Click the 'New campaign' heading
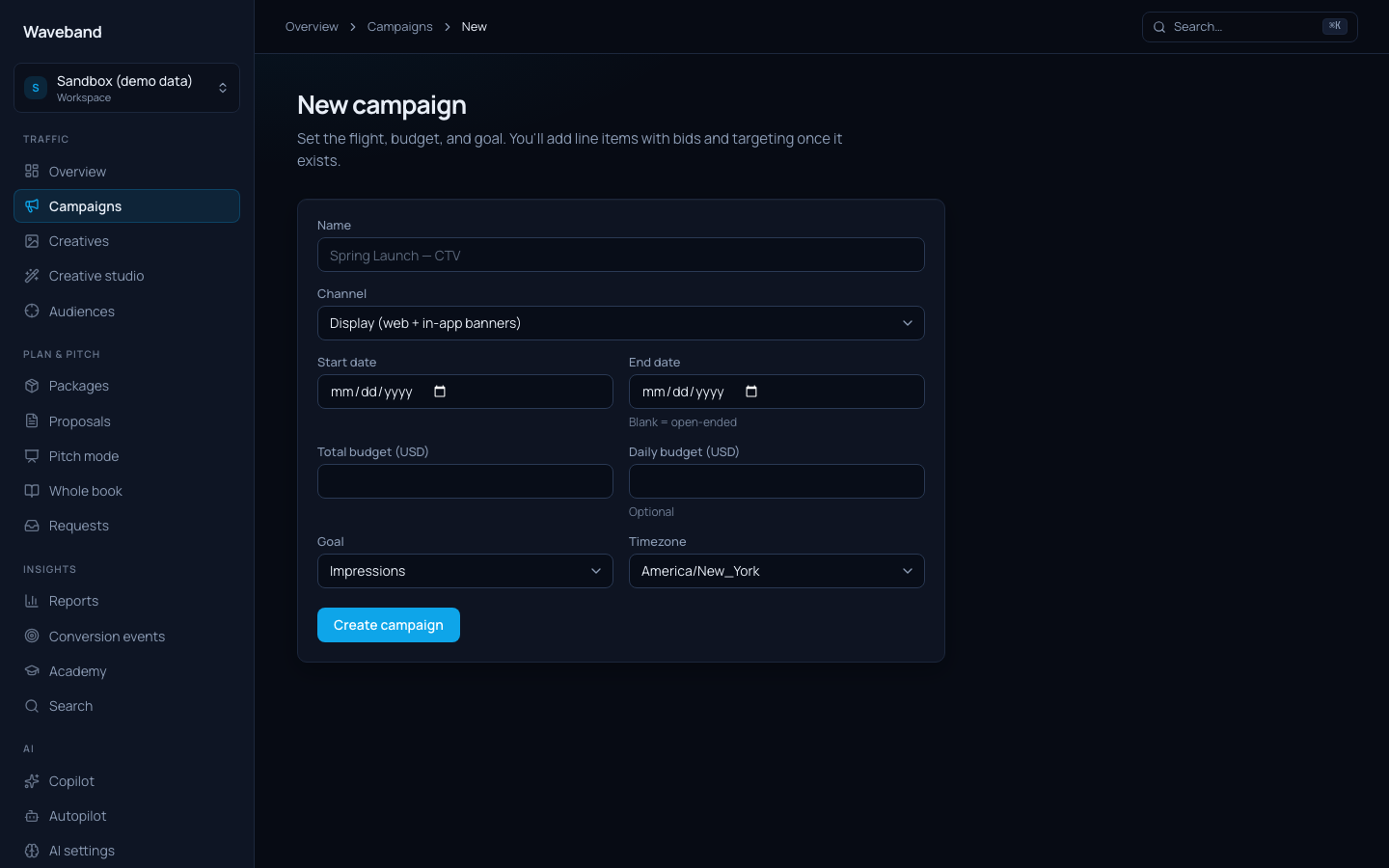 382,104
